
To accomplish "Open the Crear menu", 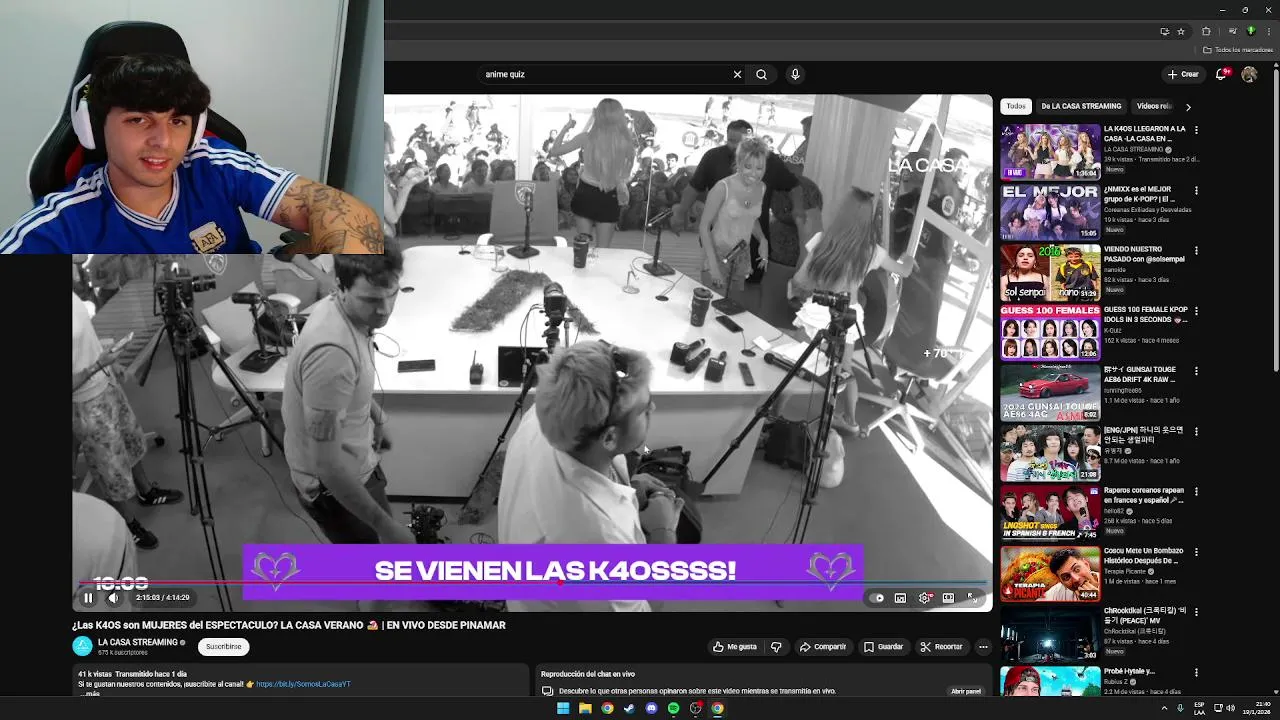I will coord(1183,74).
